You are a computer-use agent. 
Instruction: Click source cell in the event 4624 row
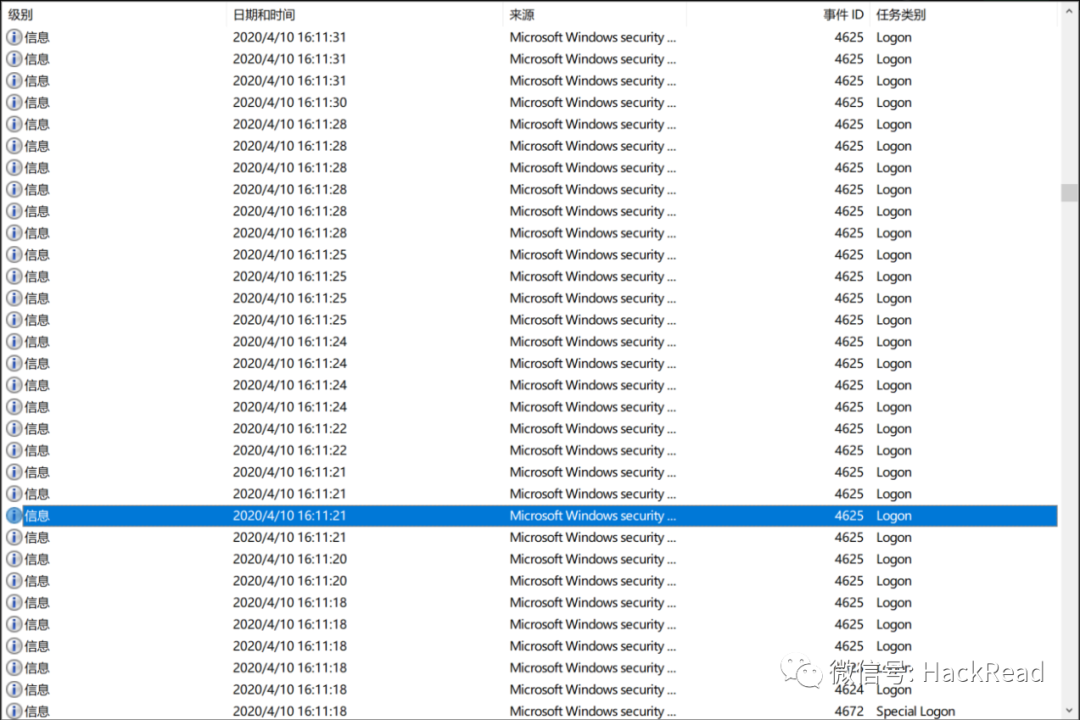pos(592,689)
